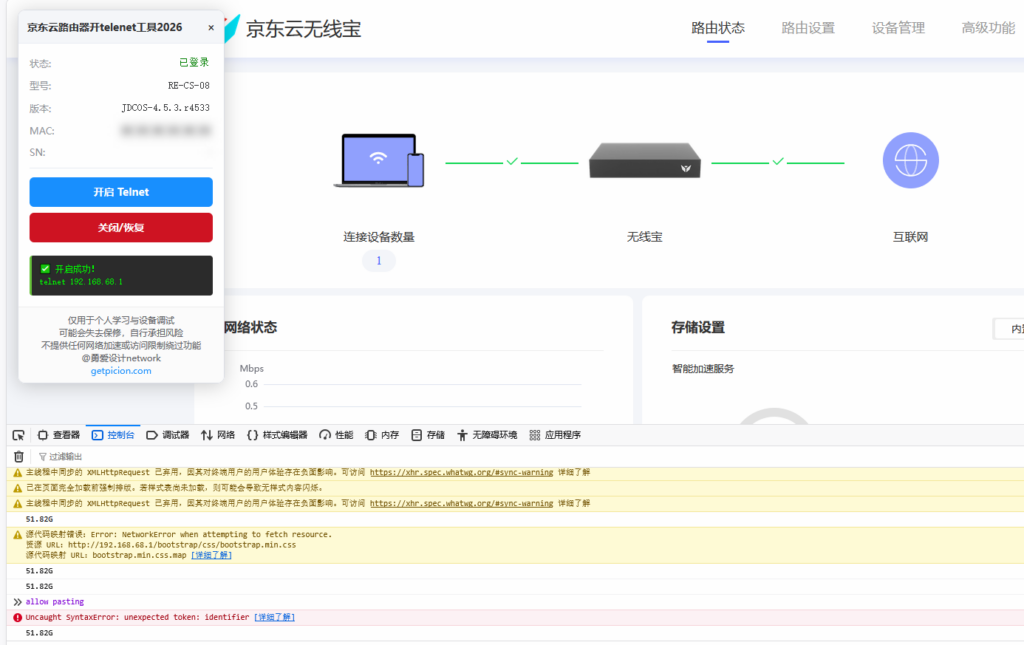Close the telnet tool popup
The width and height of the screenshot is (1024, 645).
(211, 27)
